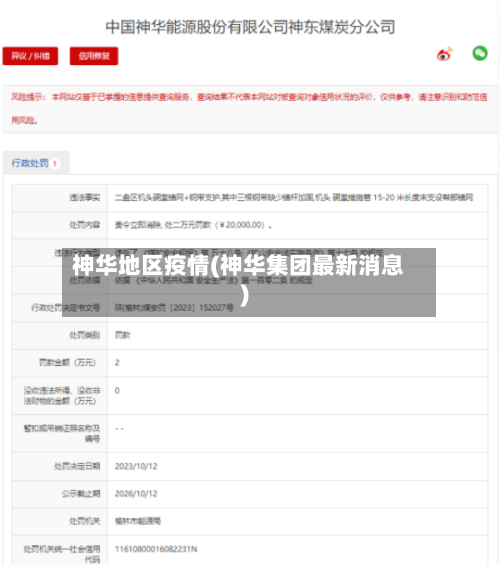Select the company title 中国神华能源股份有限公司神东煤炭分公司
500x565 pixels.
[x=250, y=27]
